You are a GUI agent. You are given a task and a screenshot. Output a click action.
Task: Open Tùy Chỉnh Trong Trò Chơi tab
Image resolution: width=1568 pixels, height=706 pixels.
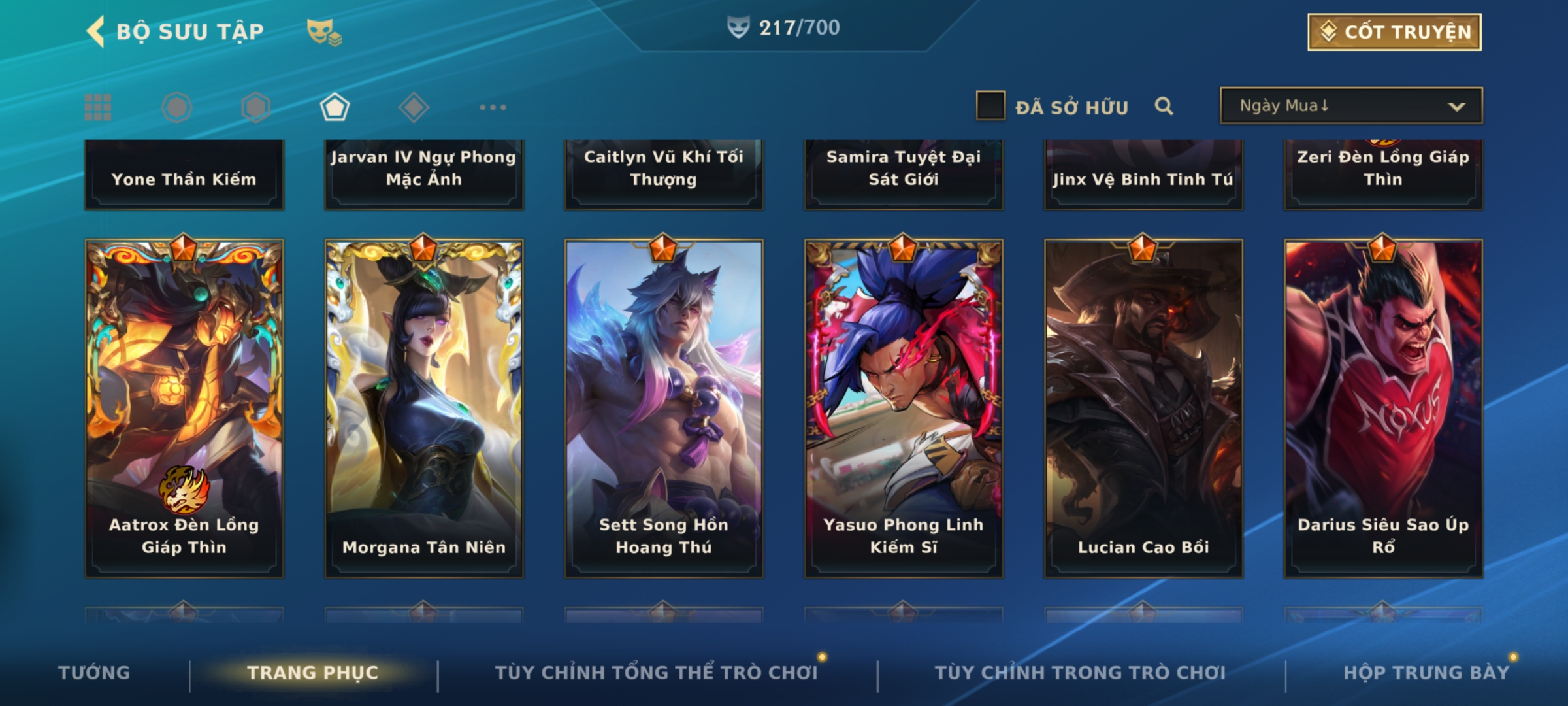pyautogui.click(x=1080, y=673)
